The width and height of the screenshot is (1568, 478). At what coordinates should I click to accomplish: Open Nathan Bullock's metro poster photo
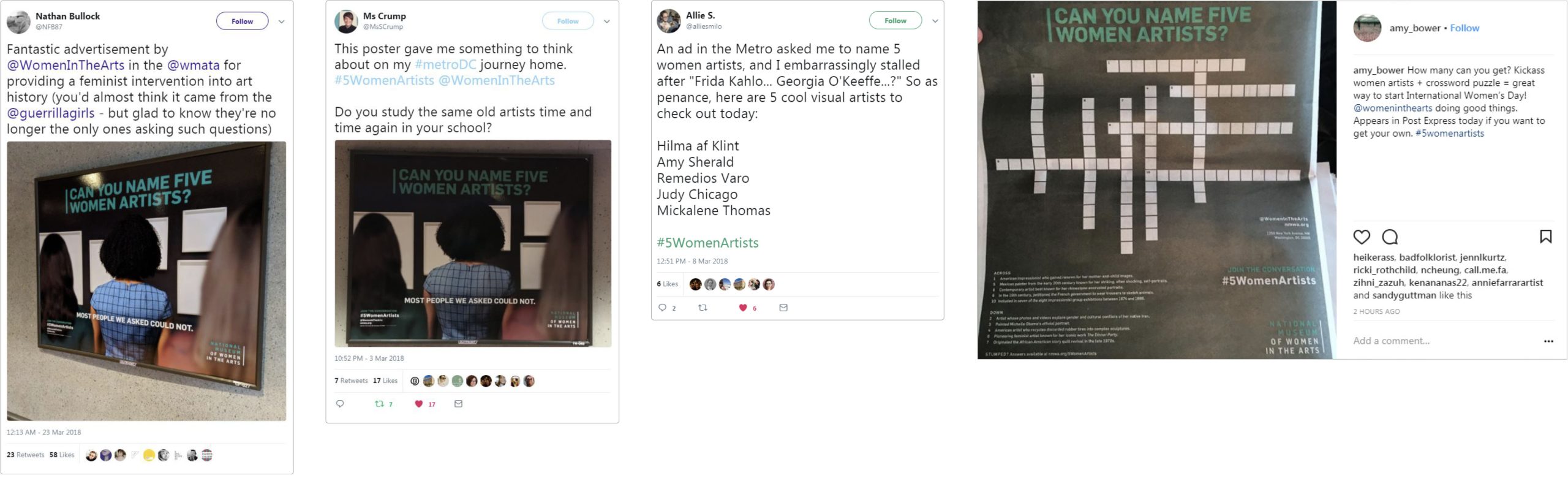(146, 281)
